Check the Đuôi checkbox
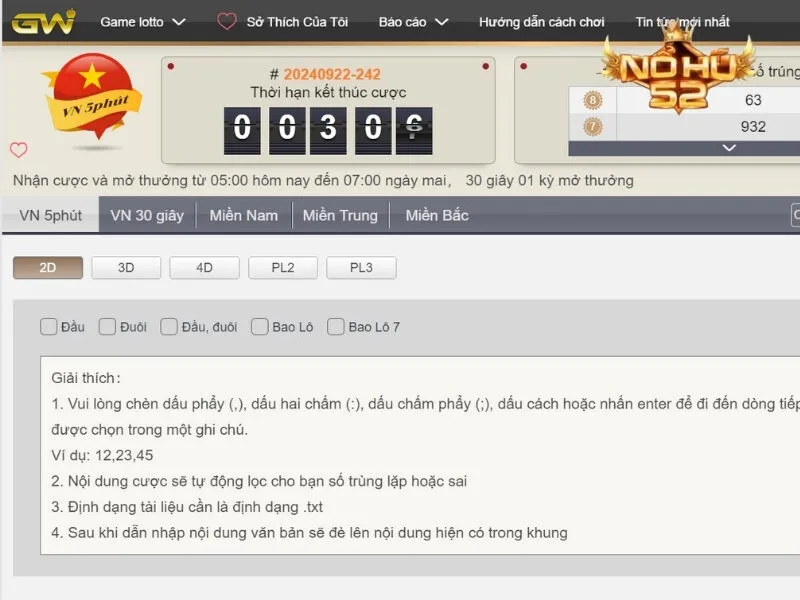The image size is (800, 600). pyautogui.click(x=107, y=327)
